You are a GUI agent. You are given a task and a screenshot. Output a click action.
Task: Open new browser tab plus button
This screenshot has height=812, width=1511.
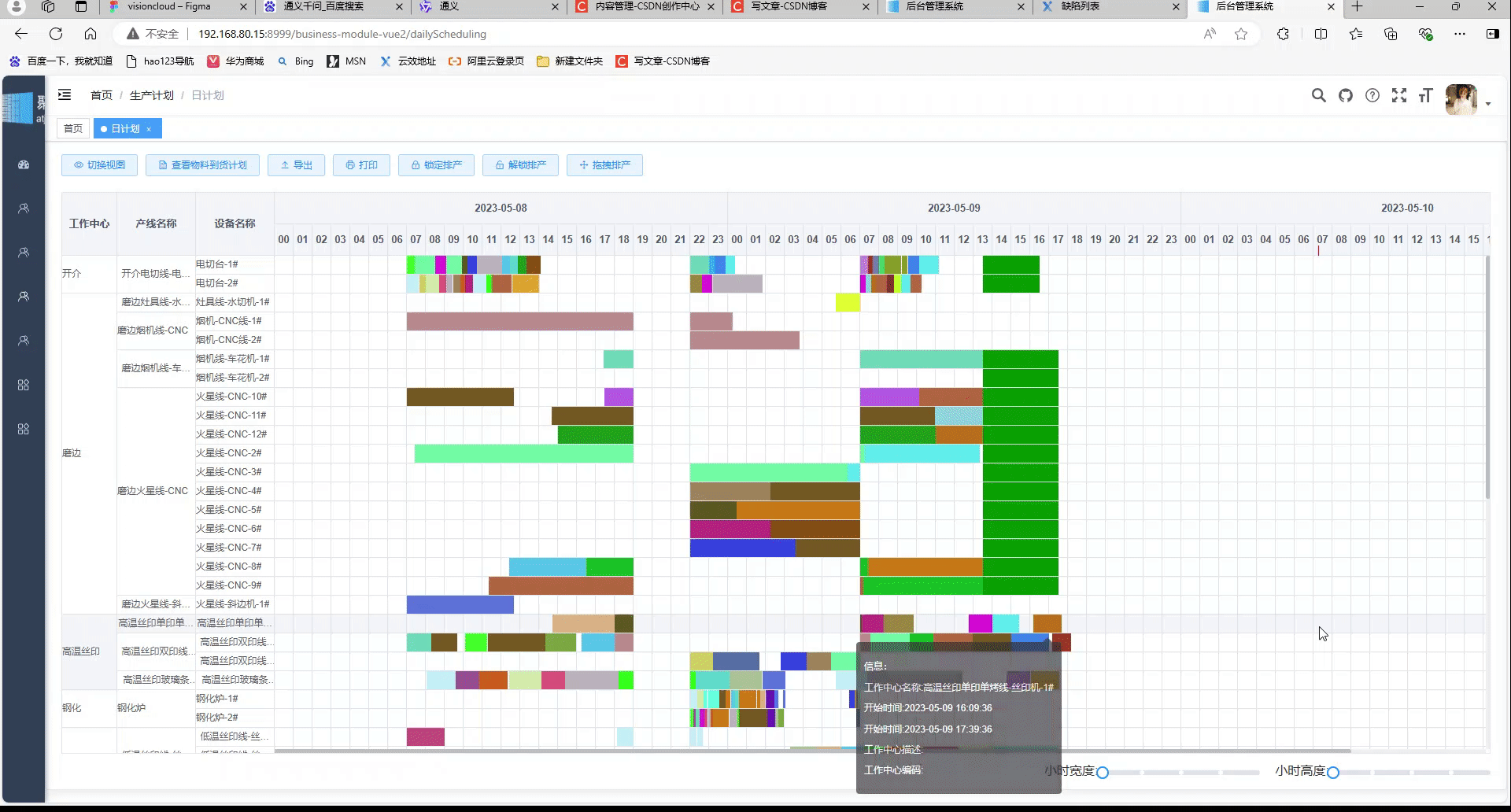point(1358,7)
